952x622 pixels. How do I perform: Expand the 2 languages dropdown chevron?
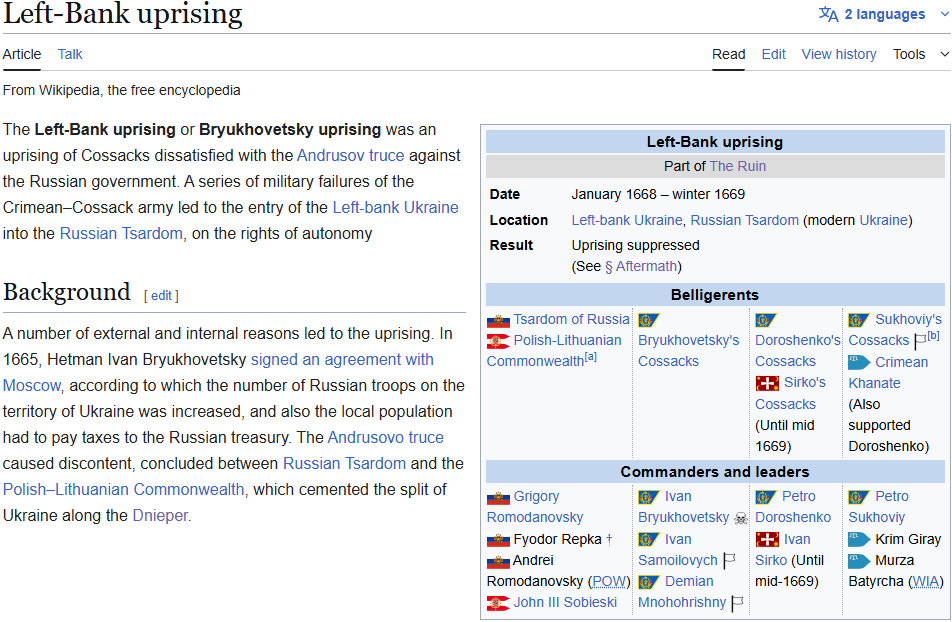[945, 14]
